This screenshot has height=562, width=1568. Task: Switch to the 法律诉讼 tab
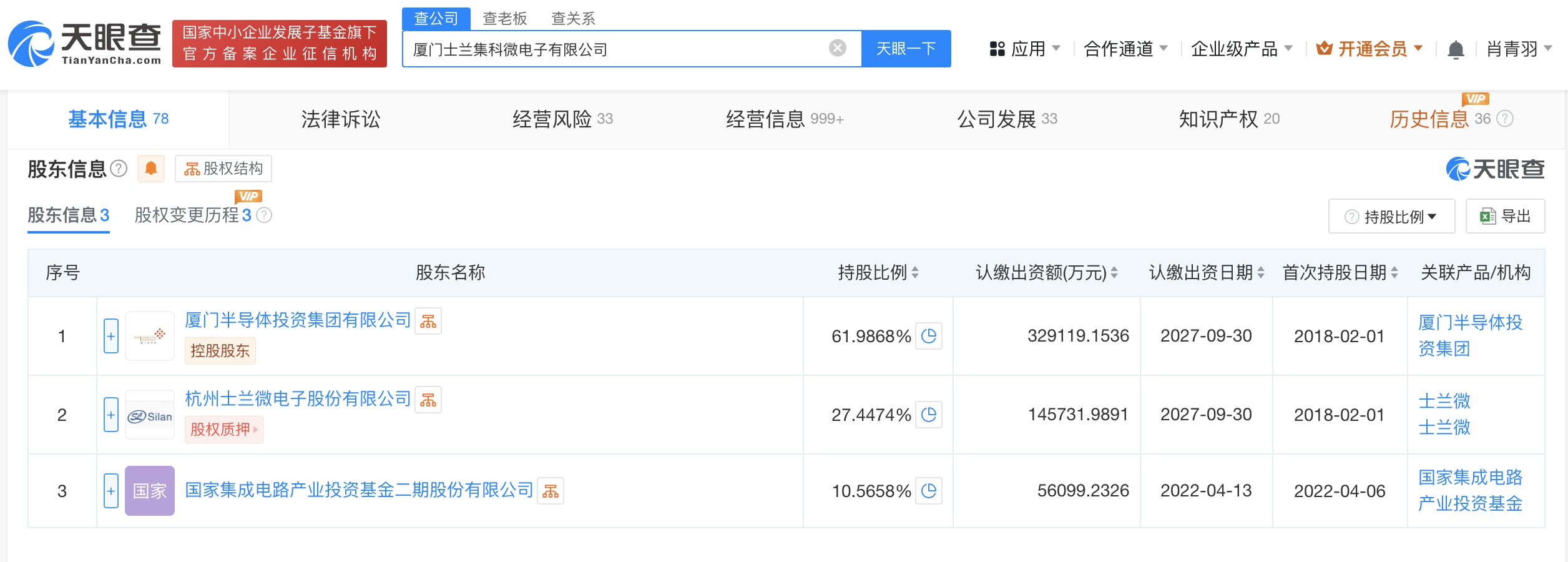(x=338, y=119)
